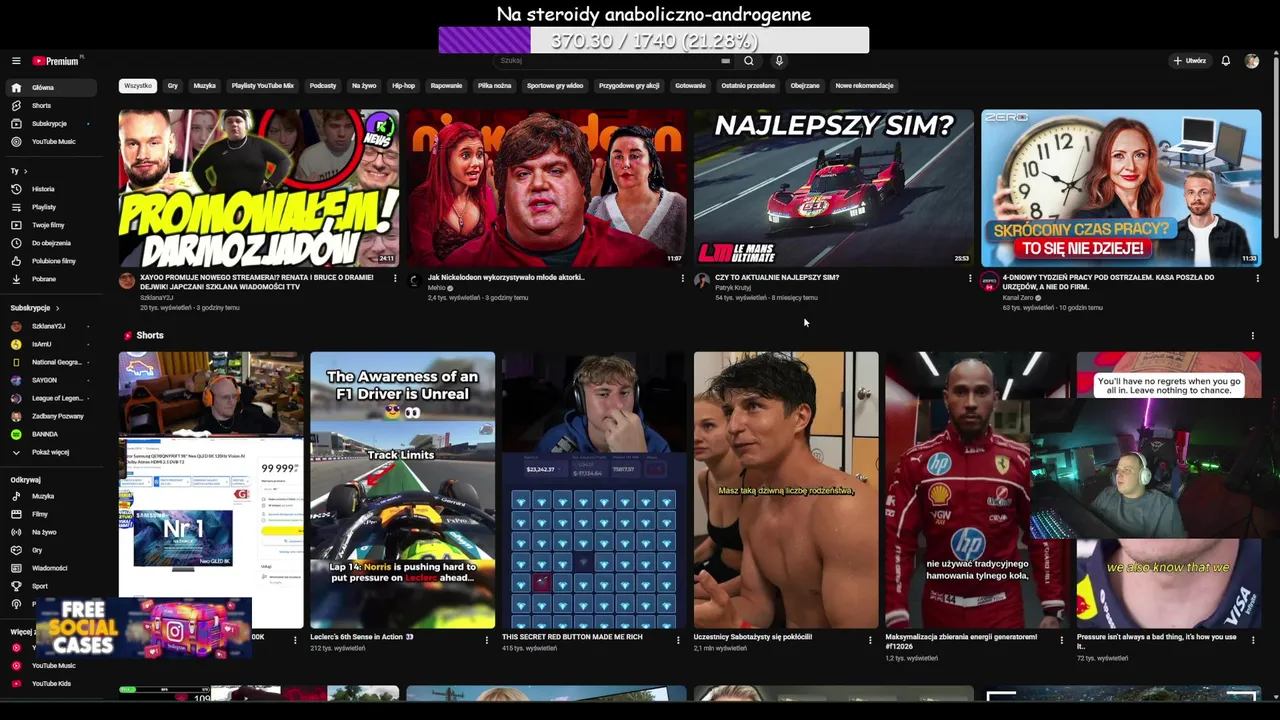Screen dimensions: 1280x720
Task: Expand Pokaż więcej subscriptions
Action: pyautogui.click(x=53, y=452)
